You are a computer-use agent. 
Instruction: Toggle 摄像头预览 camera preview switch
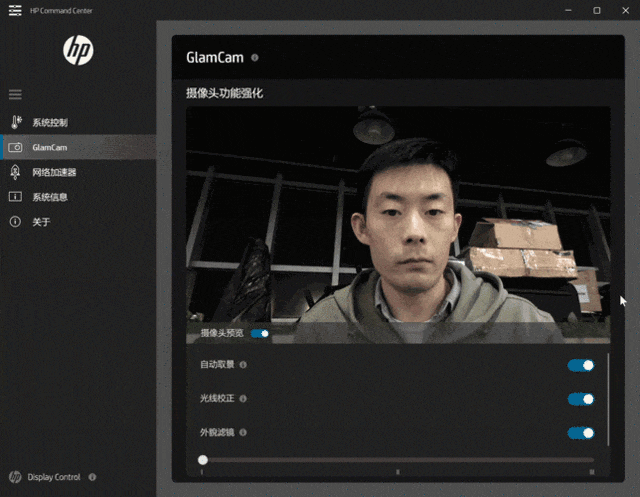pyautogui.click(x=260, y=334)
